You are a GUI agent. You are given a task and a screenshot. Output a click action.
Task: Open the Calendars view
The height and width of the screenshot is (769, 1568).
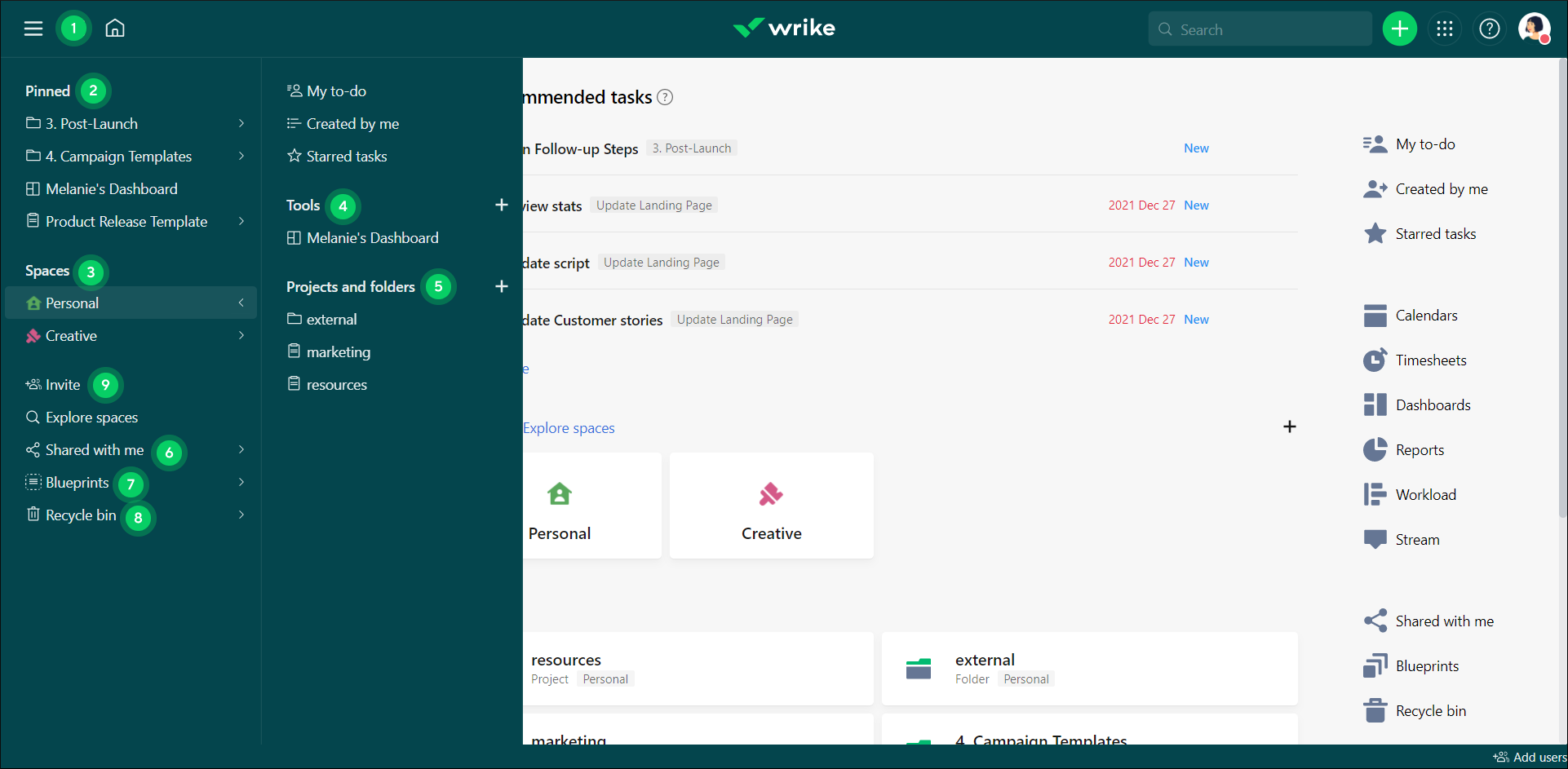(1425, 315)
